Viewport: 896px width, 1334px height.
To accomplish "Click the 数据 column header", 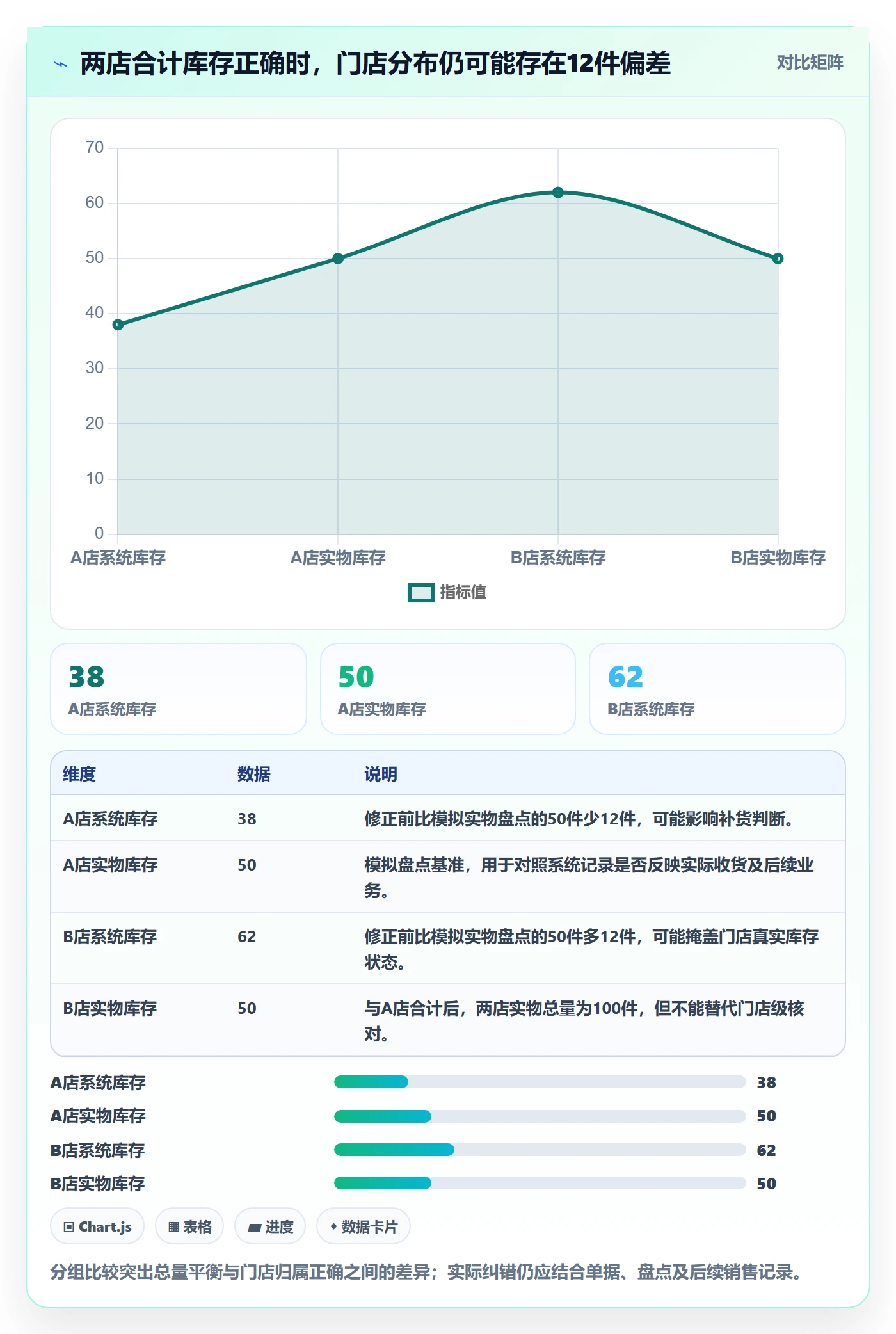I will (x=254, y=775).
